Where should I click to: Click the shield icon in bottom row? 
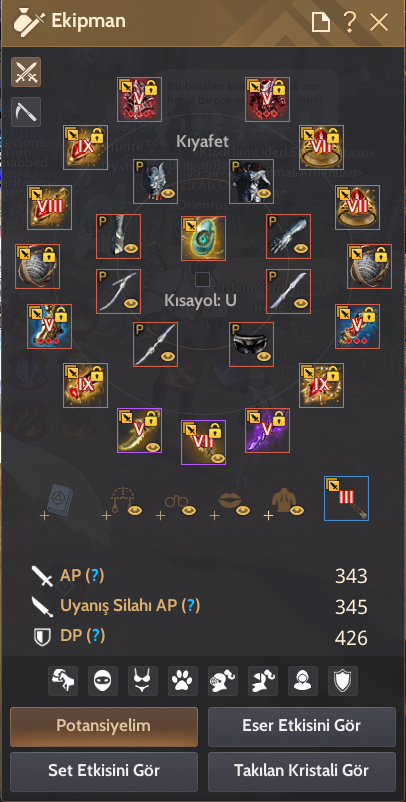[343, 681]
